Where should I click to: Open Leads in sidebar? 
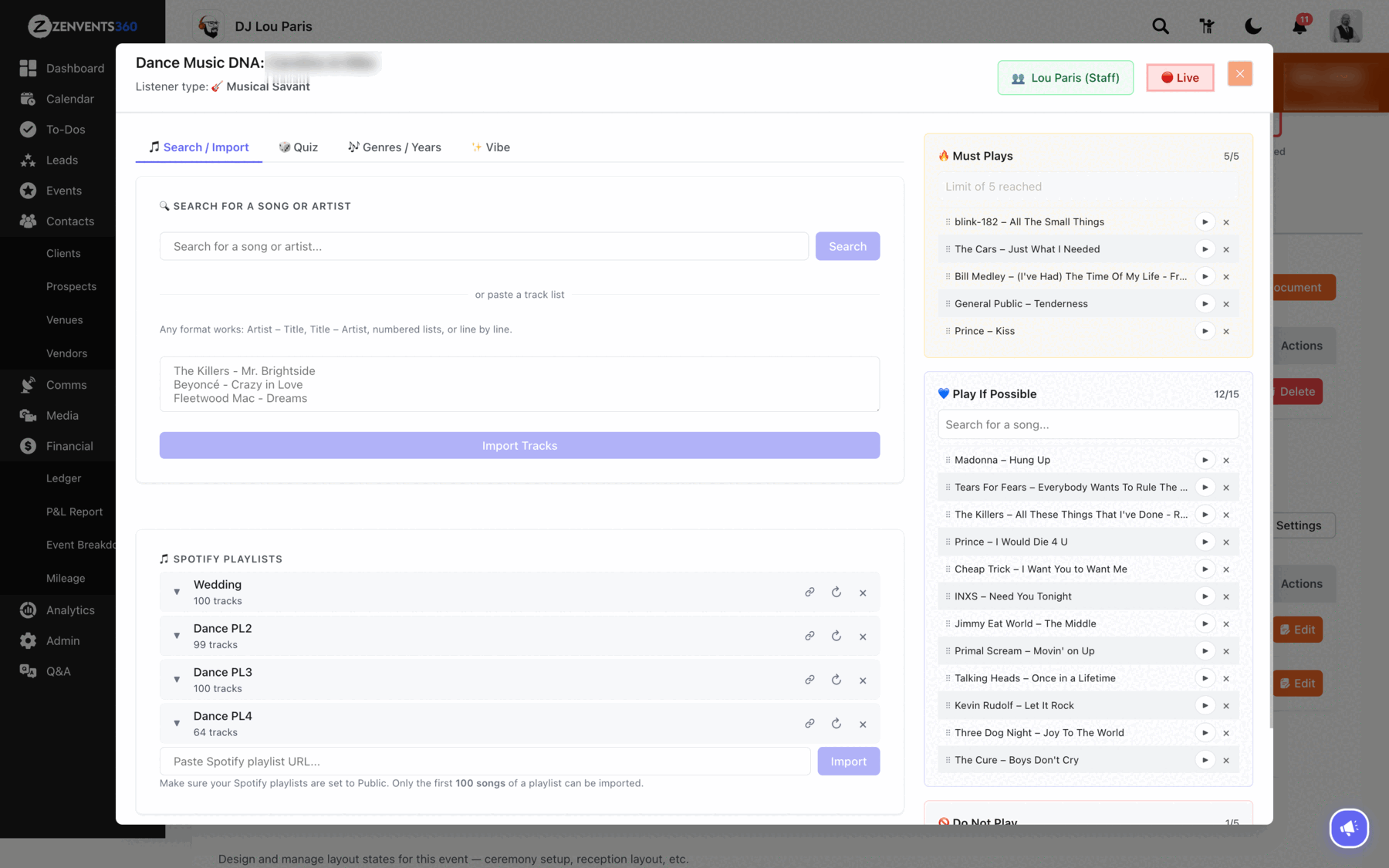coord(49,160)
